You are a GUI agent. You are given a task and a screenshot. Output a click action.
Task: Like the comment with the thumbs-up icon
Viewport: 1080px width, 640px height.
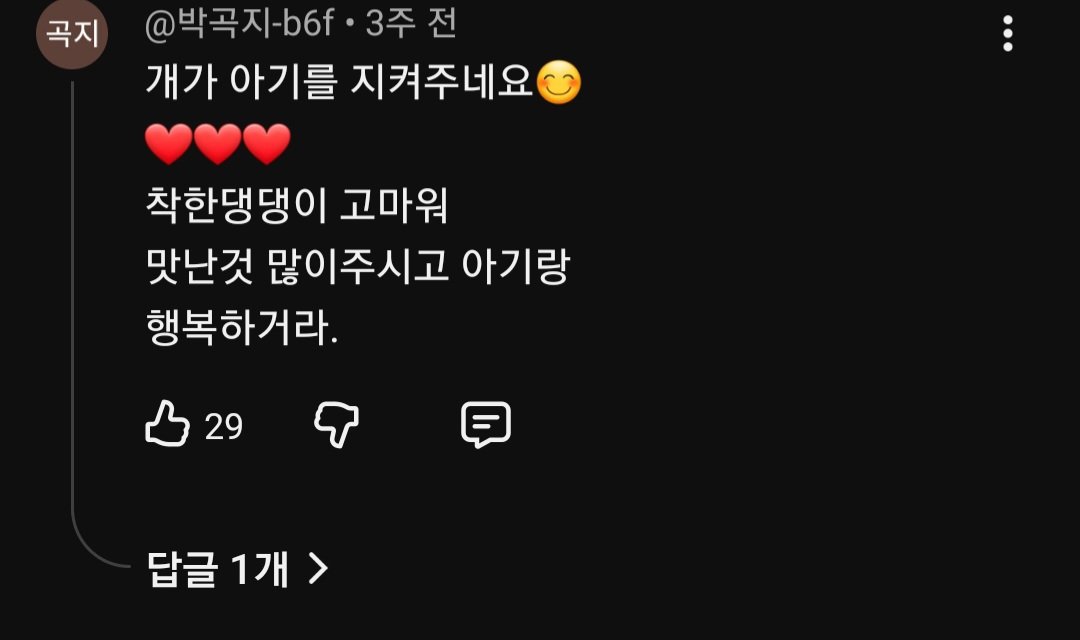coord(167,424)
